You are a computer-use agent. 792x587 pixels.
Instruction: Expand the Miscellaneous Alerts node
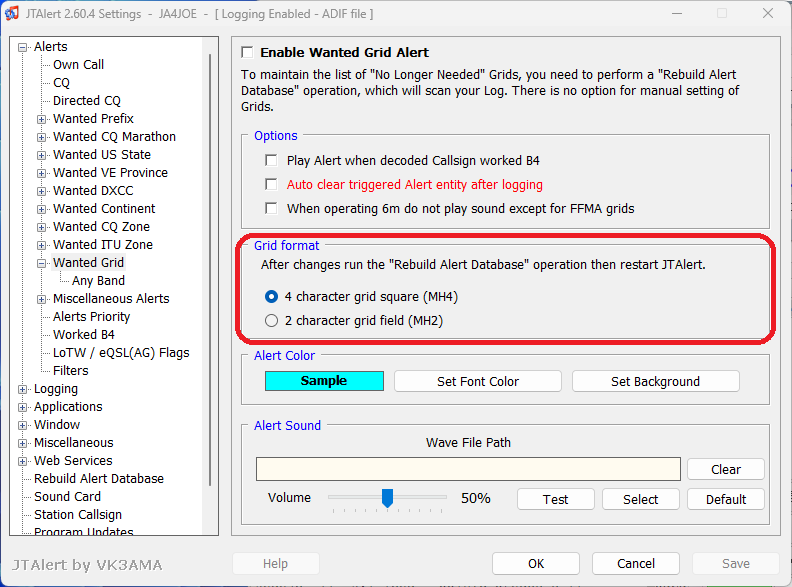(41, 299)
